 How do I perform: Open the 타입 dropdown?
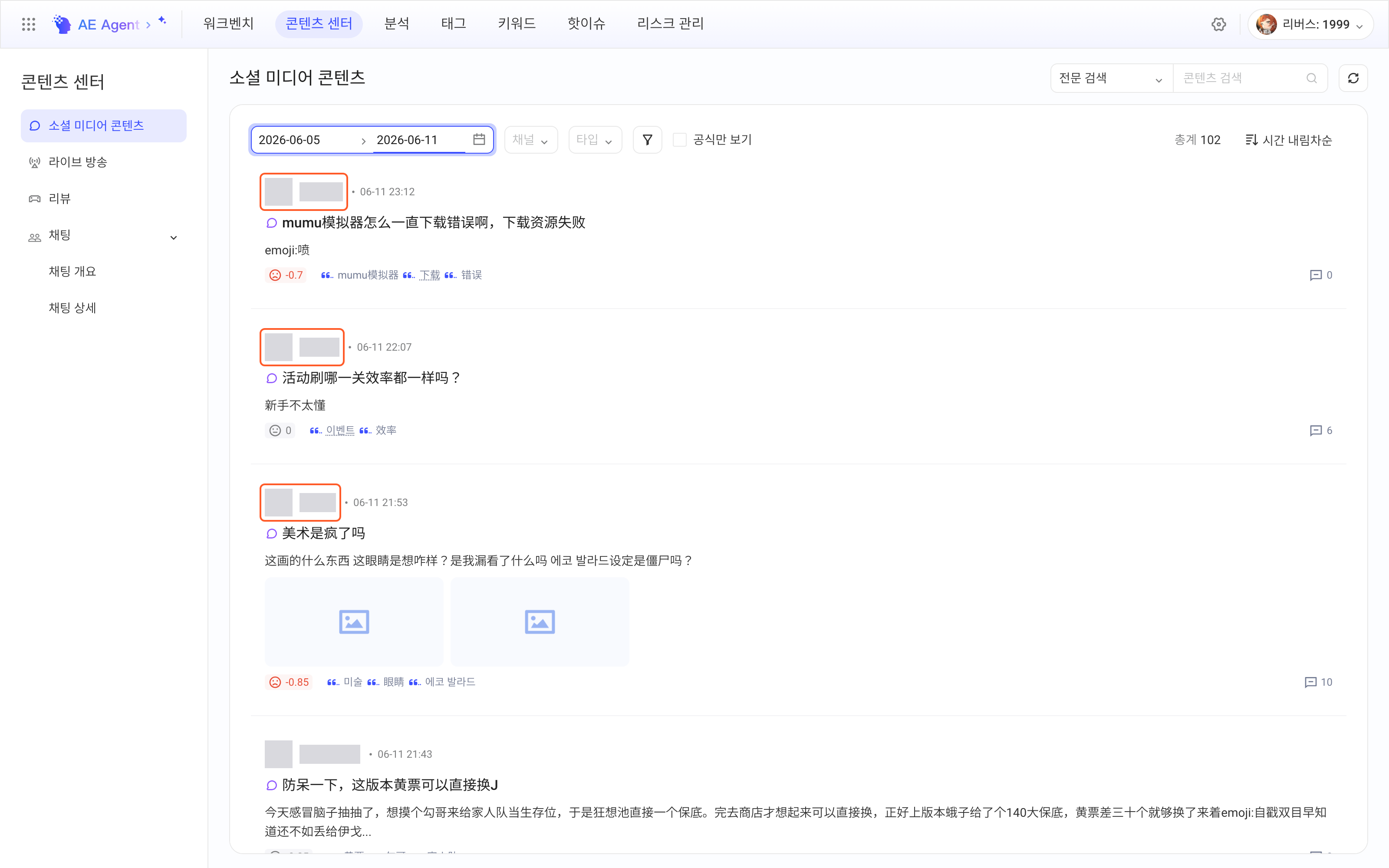595,139
